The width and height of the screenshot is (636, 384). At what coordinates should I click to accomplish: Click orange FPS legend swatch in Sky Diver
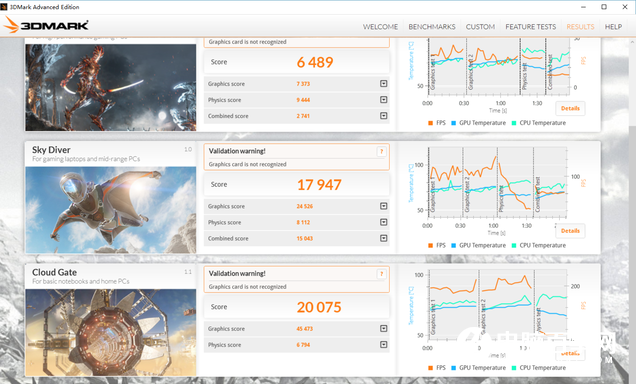pos(430,245)
